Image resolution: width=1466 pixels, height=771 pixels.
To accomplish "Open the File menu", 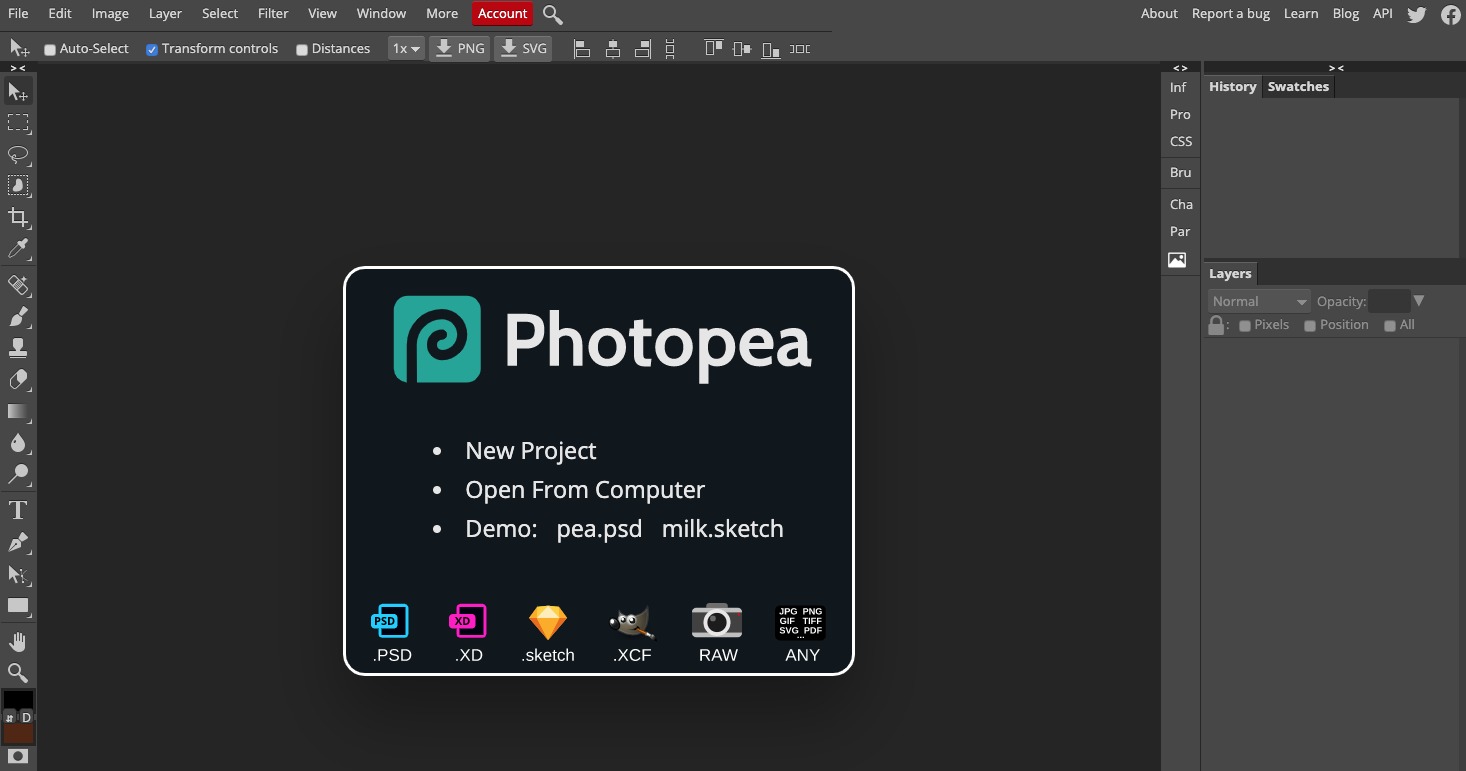I will (18, 14).
